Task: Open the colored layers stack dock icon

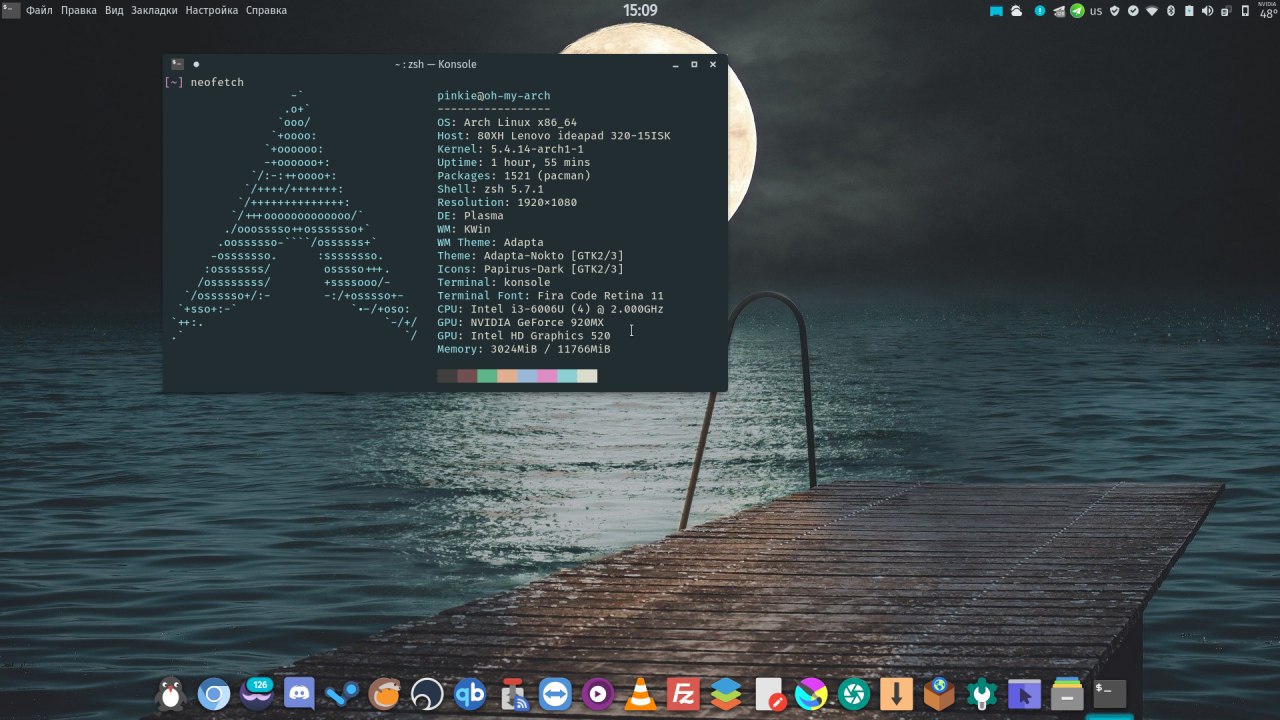Action: 726,693
